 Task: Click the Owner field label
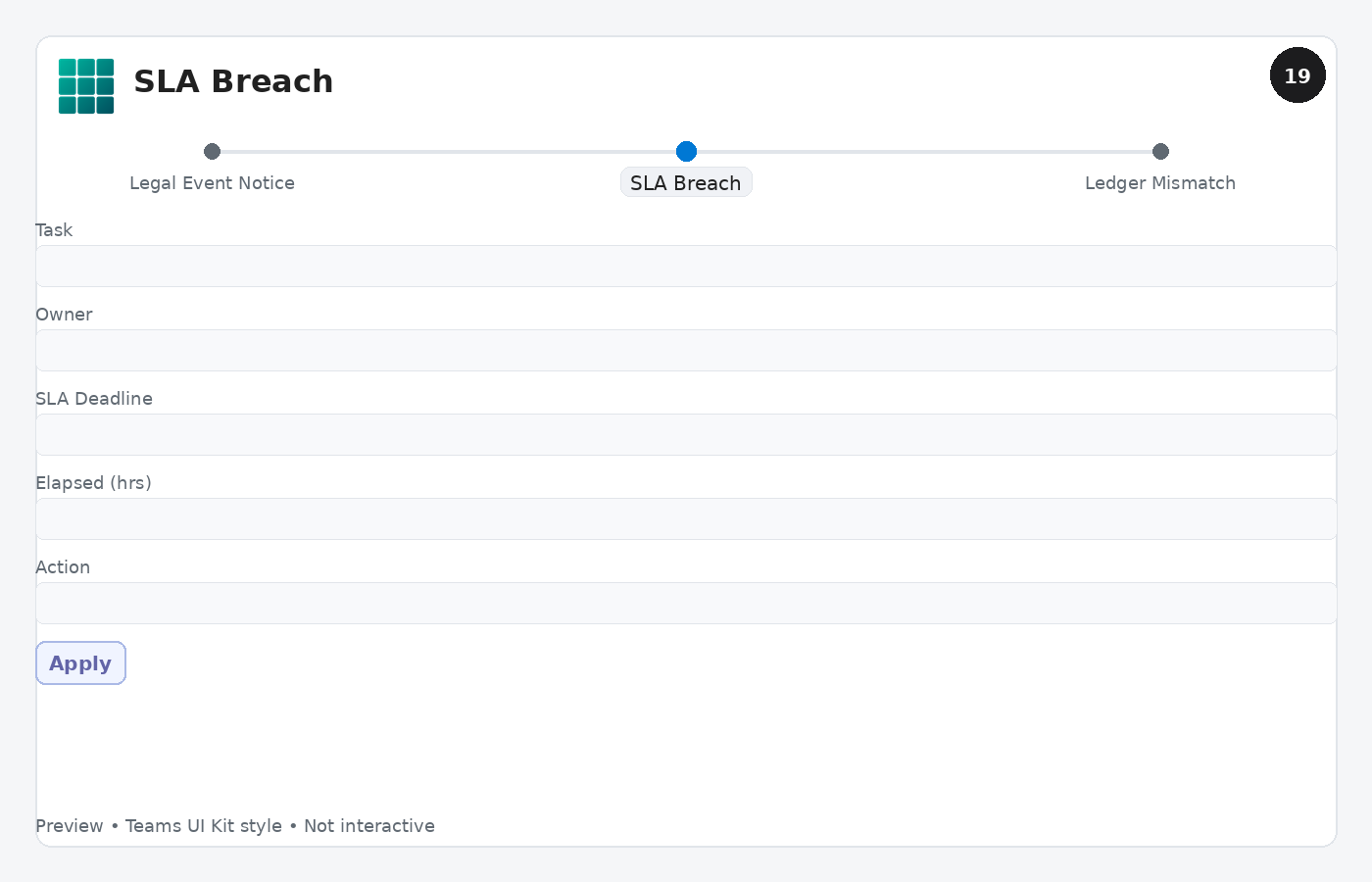64,315
